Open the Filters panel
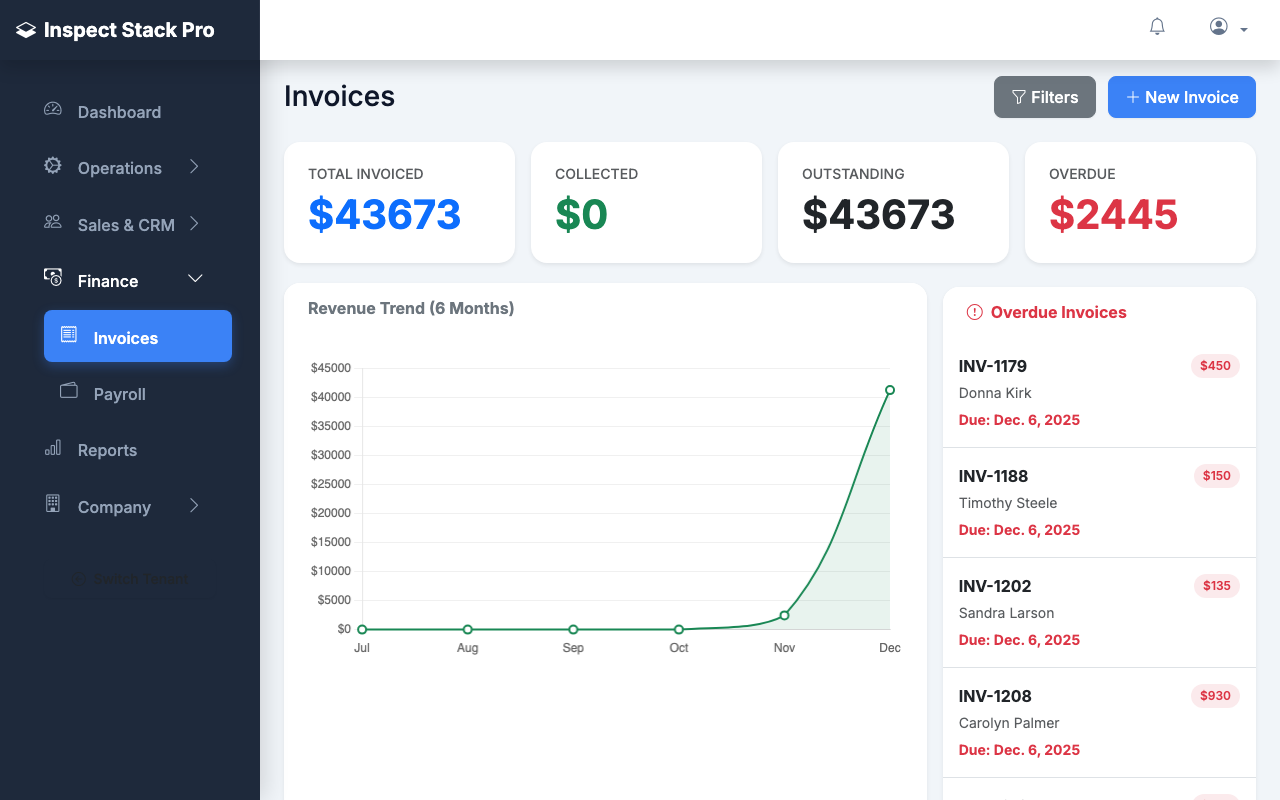The image size is (1280, 800). [1045, 97]
